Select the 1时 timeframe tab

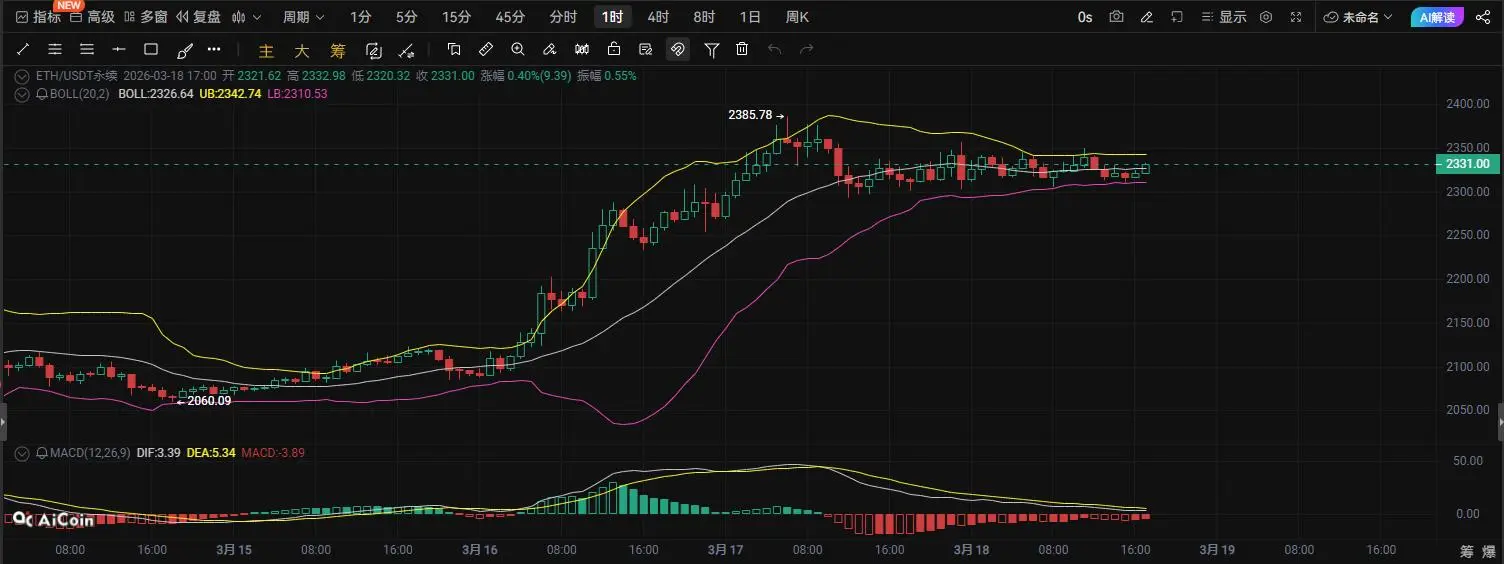click(x=613, y=17)
